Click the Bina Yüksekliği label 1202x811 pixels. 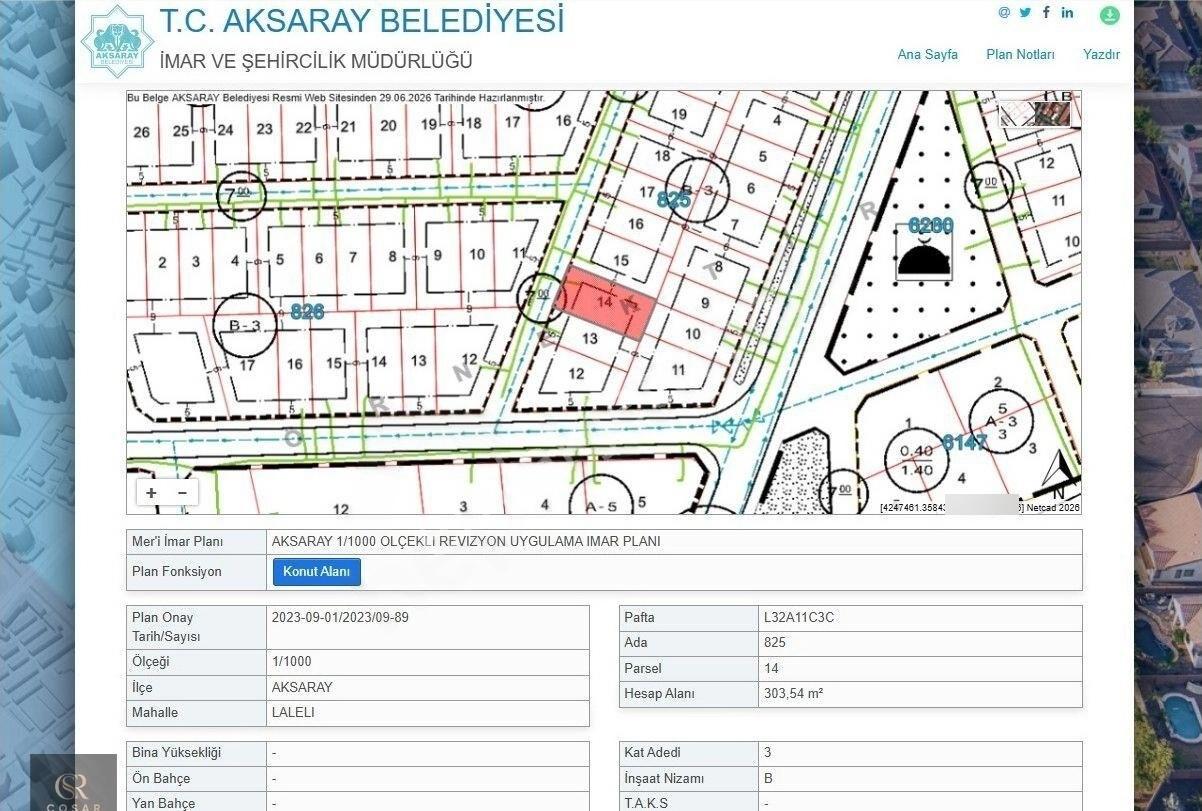[x=176, y=753]
